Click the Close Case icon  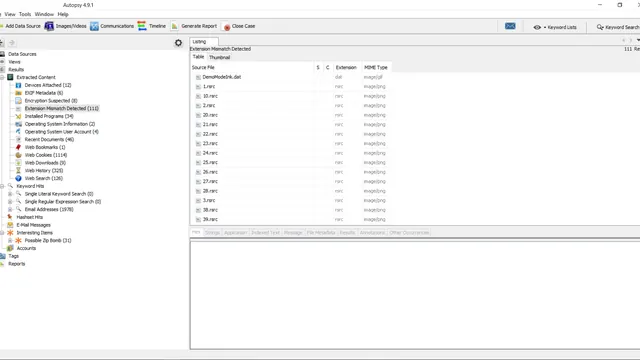pos(227,27)
